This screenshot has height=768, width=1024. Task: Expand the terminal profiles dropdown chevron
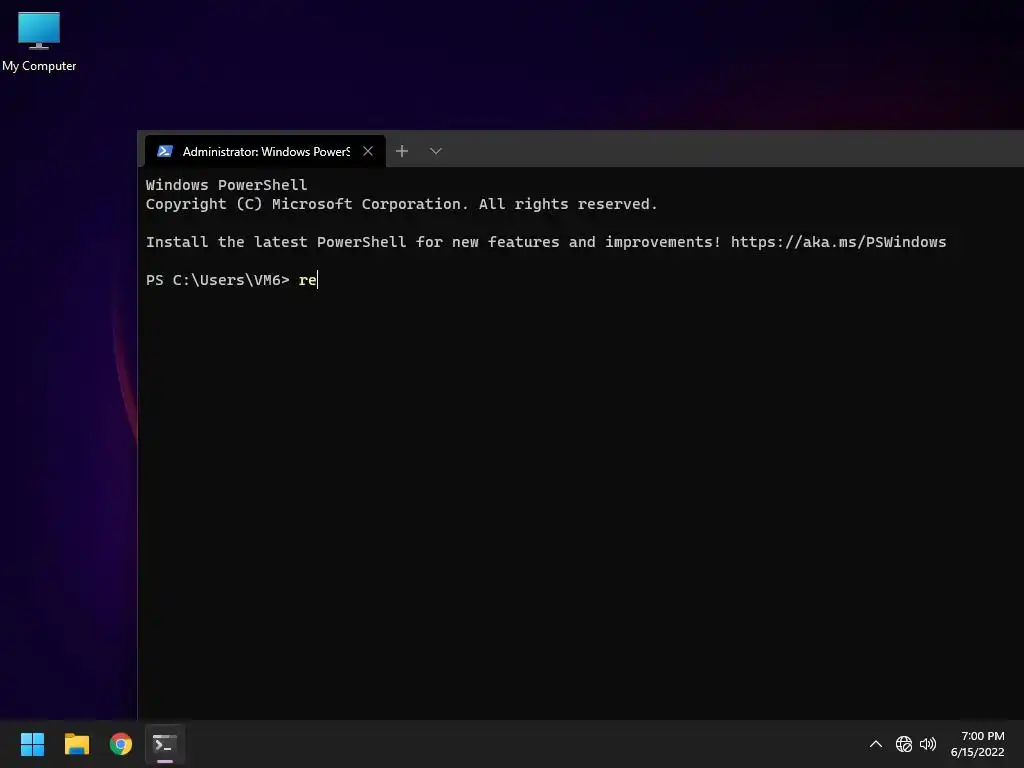pyautogui.click(x=436, y=152)
